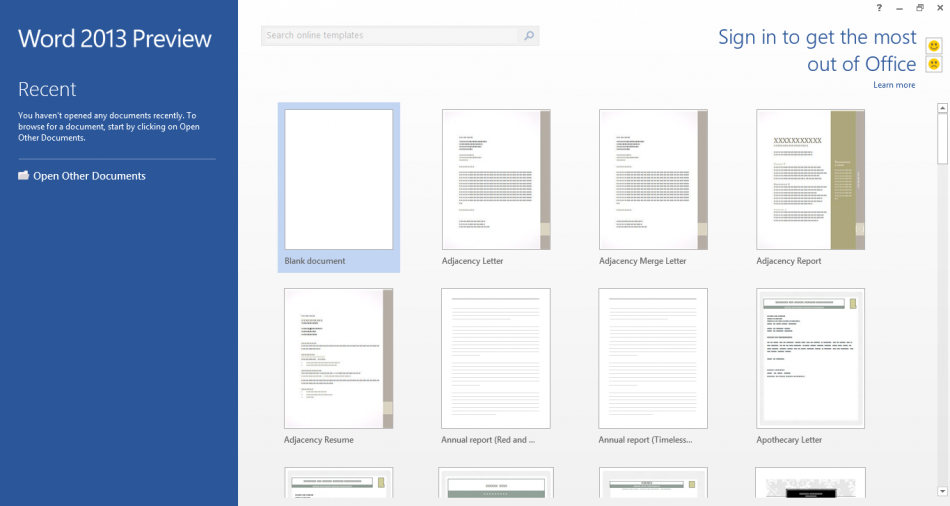Image resolution: width=950 pixels, height=506 pixels.
Task: Send a smile feedback face icon
Action: tap(934, 45)
